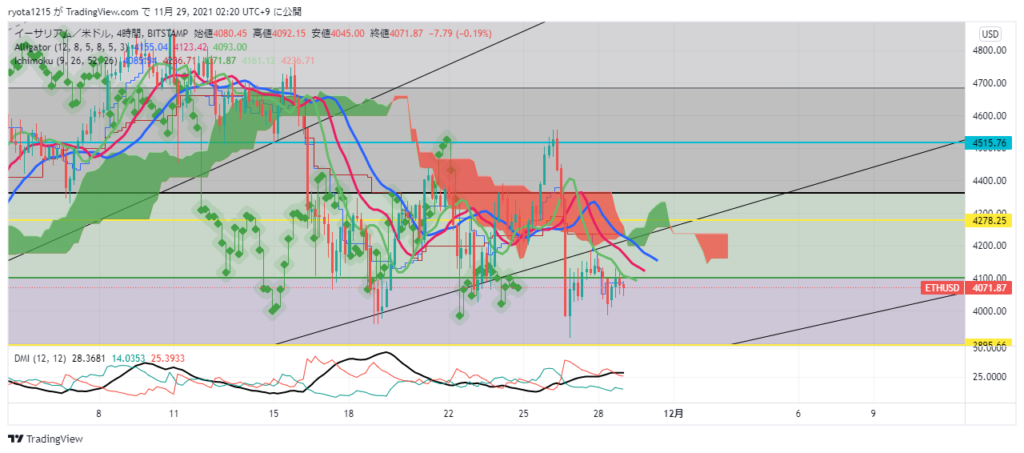Click the red 4071.87 current price tag
Image resolution: width=1024 pixels, height=453 pixels.
point(993,288)
